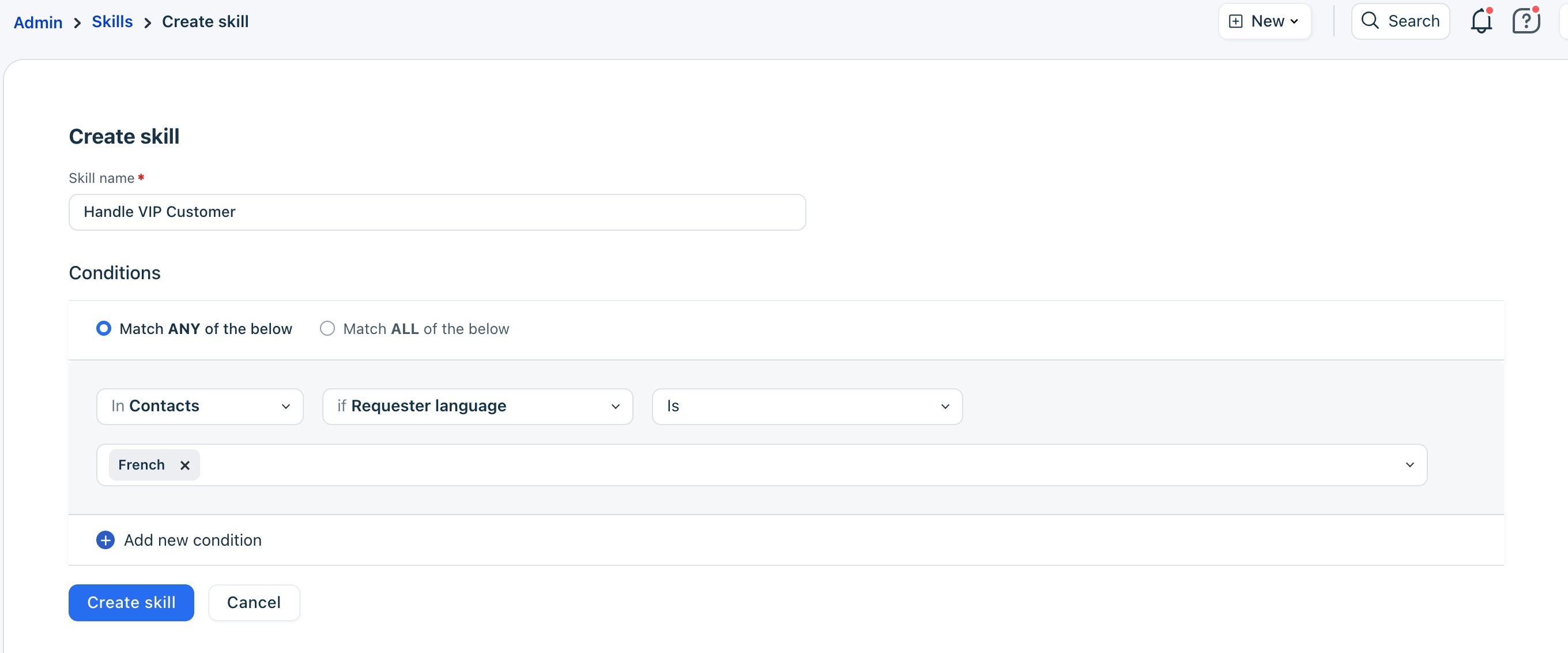
Task: Open the help question mark icon
Action: tap(1525, 22)
